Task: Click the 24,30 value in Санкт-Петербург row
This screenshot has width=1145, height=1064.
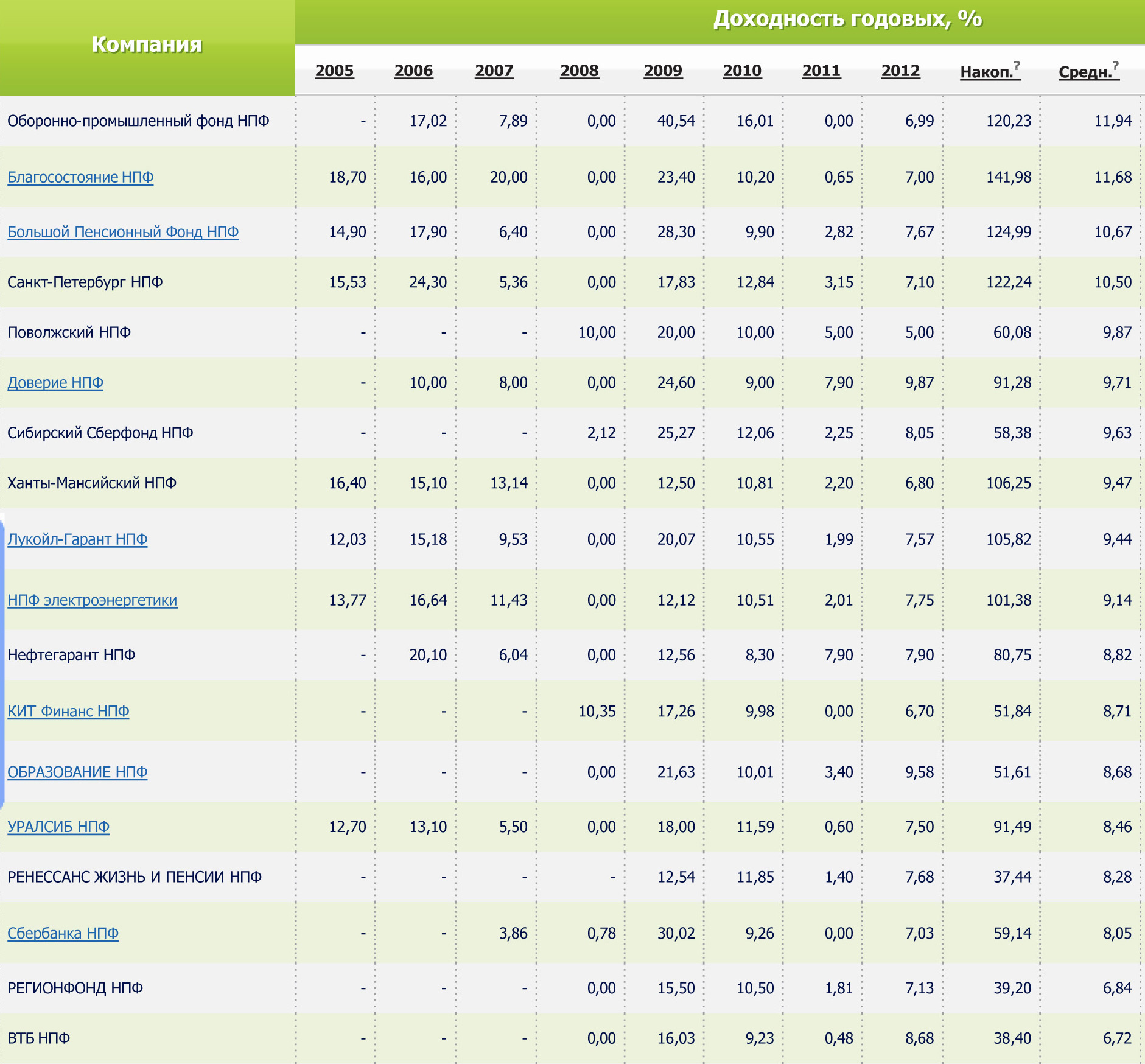Action: tap(428, 282)
